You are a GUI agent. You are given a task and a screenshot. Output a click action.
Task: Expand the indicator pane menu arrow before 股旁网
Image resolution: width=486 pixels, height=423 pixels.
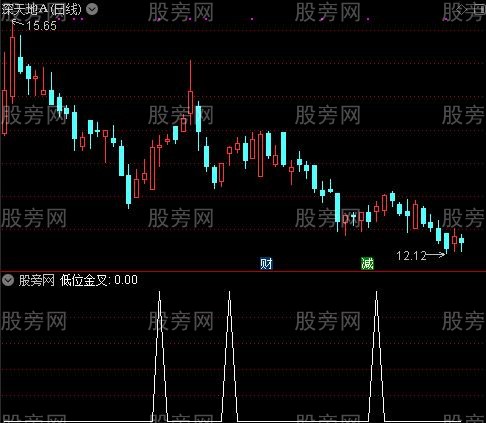[8, 280]
